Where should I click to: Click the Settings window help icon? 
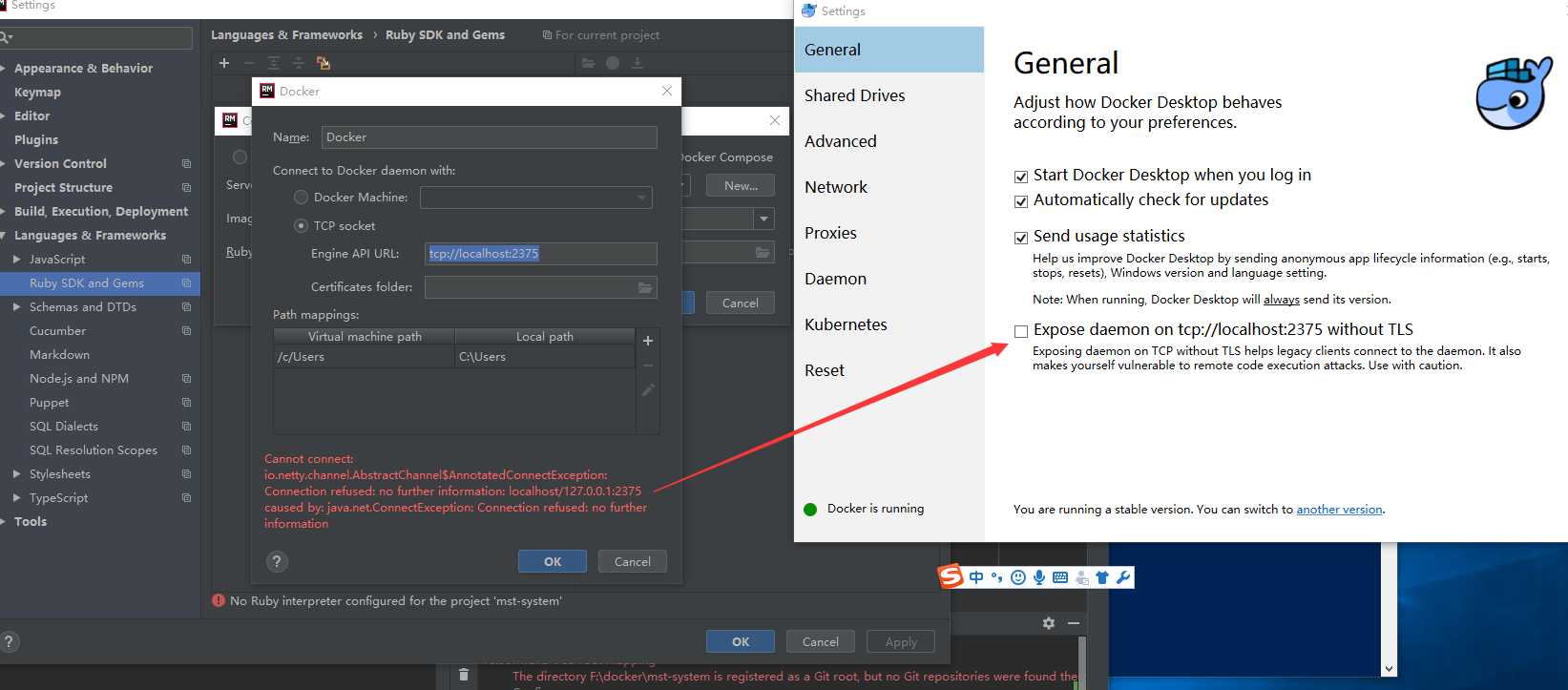(8, 641)
